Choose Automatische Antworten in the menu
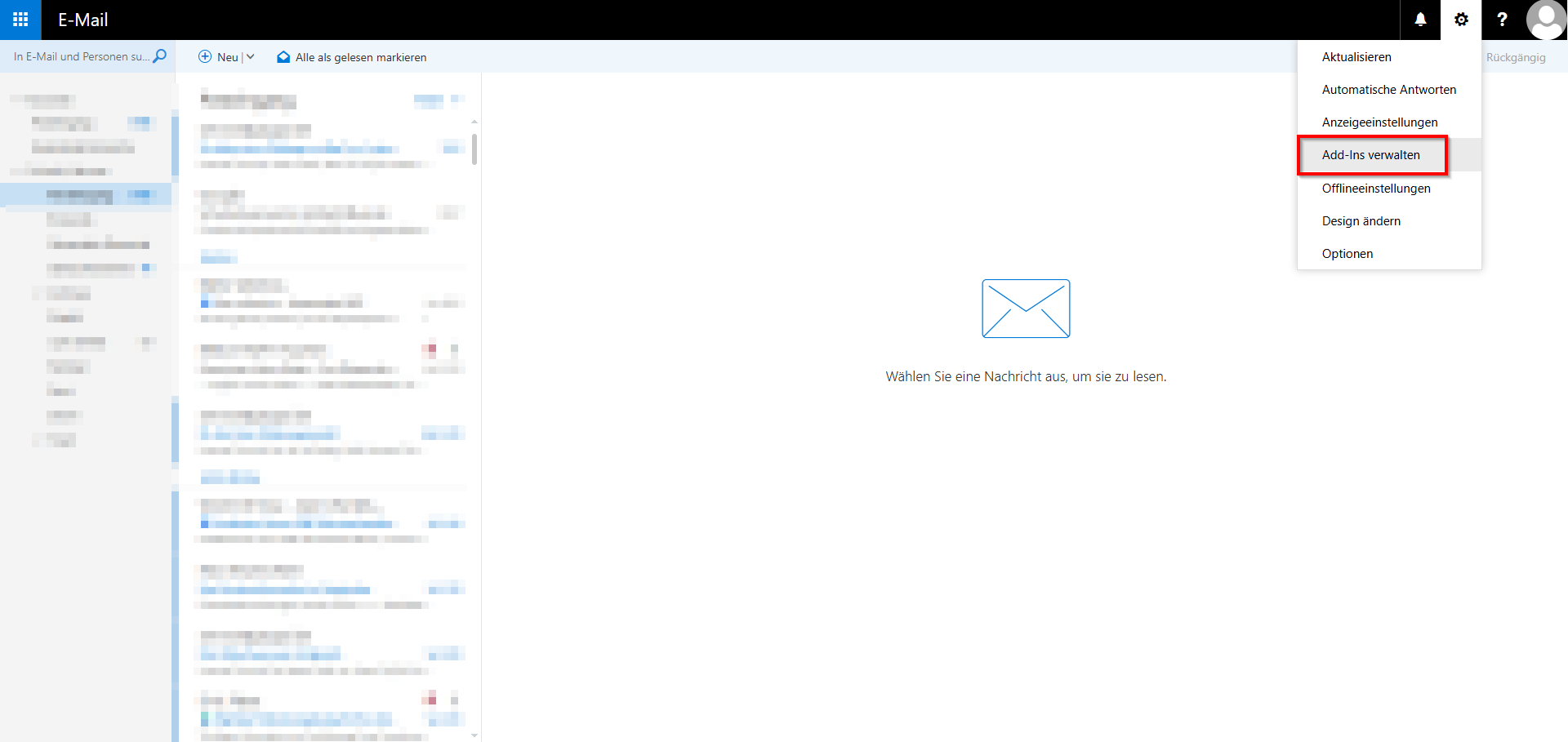The height and width of the screenshot is (742, 1568). click(1388, 89)
